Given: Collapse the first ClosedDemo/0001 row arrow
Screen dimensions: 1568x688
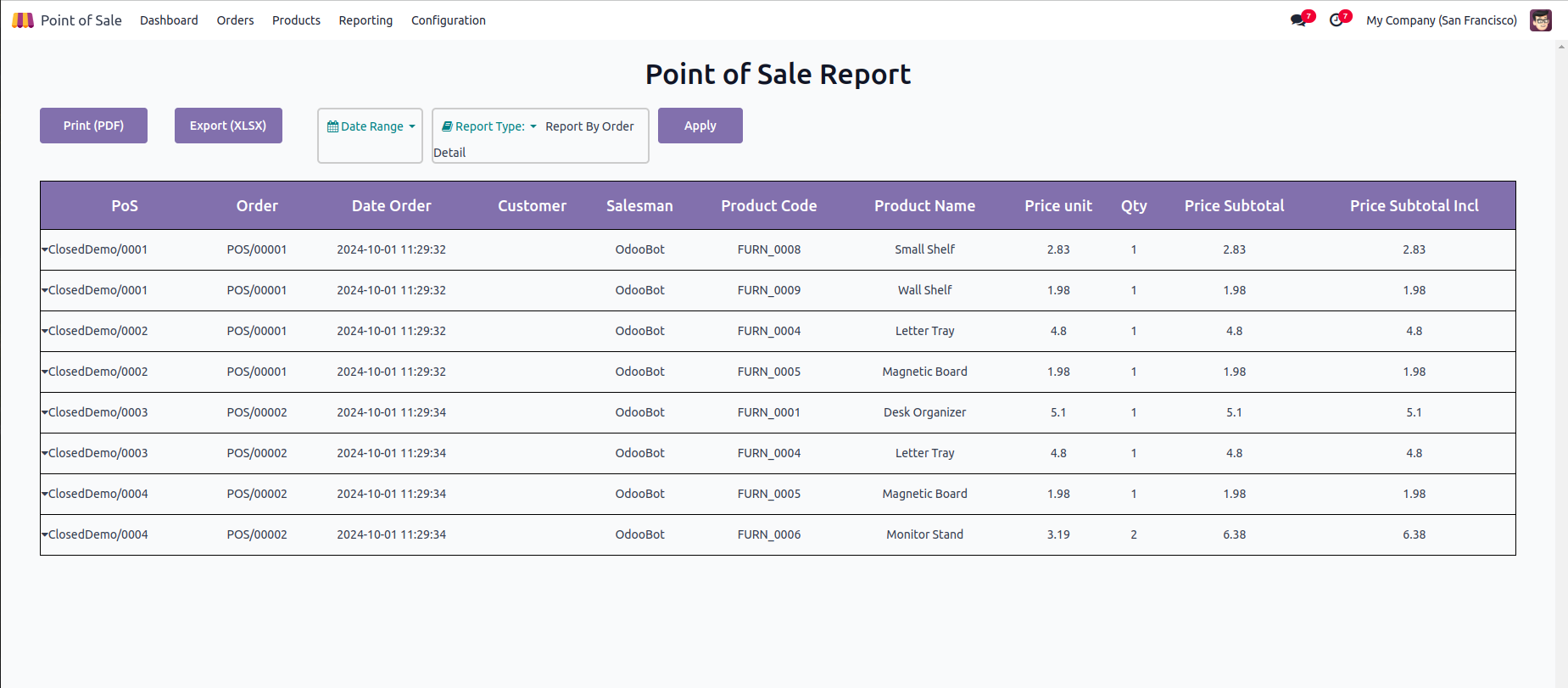Looking at the screenshot, I should point(44,249).
